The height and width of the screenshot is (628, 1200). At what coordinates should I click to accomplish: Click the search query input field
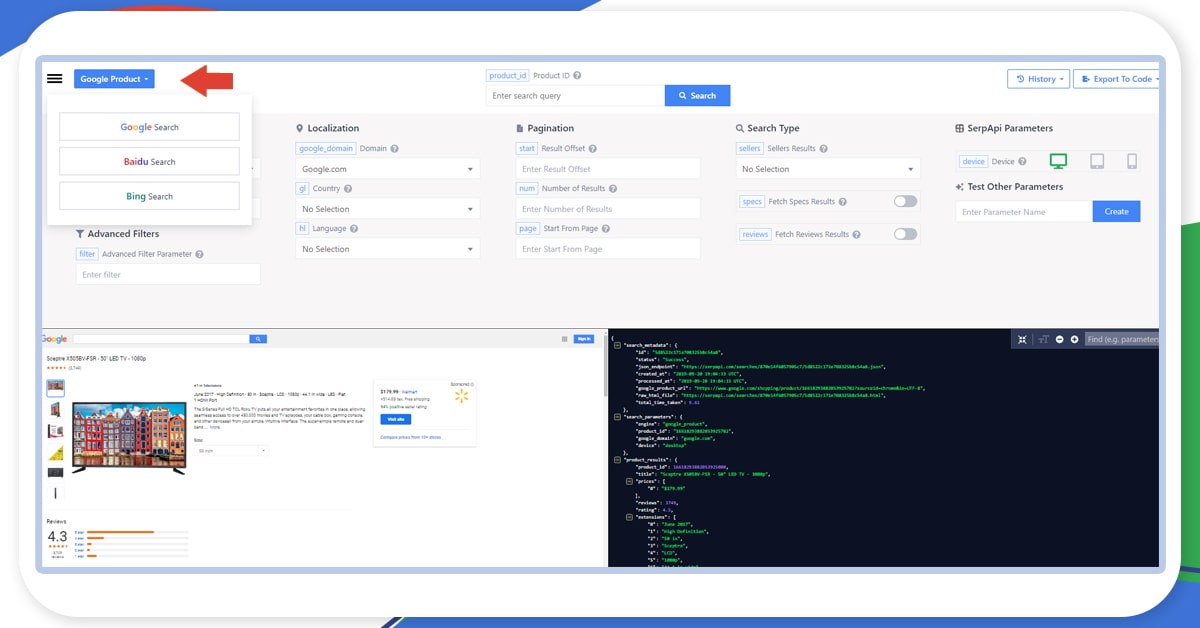(x=576, y=96)
